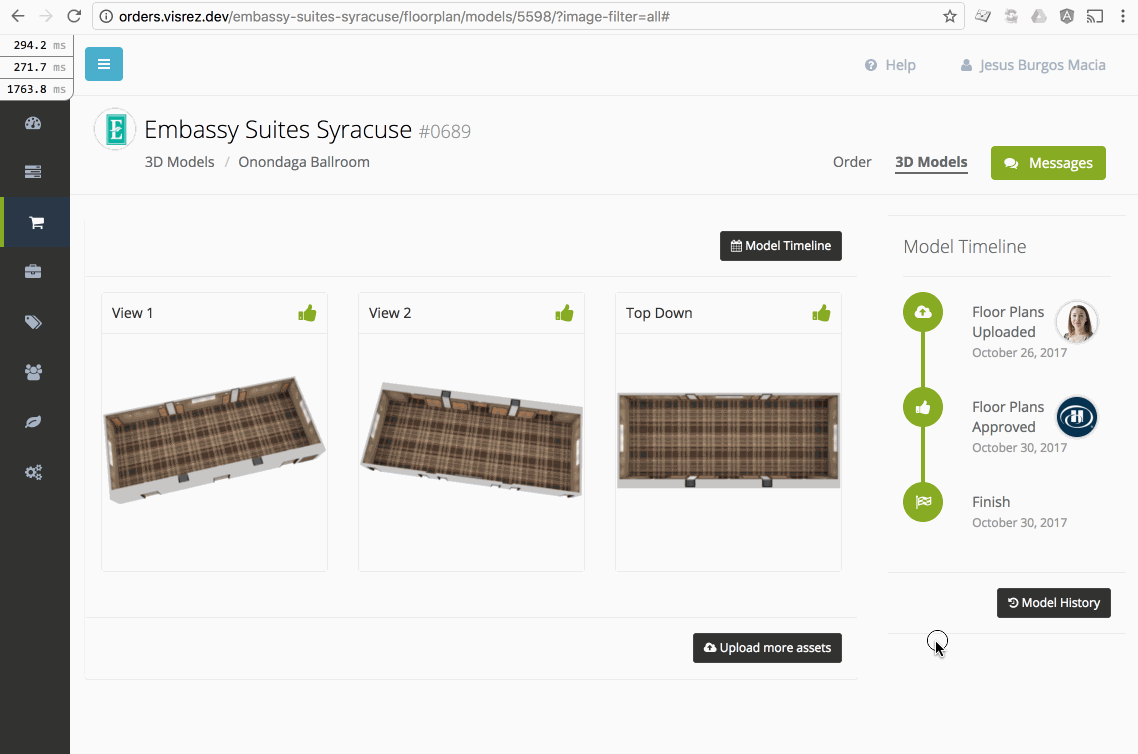
Task: Open the server list icon in sidebar
Action: (33, 172)
